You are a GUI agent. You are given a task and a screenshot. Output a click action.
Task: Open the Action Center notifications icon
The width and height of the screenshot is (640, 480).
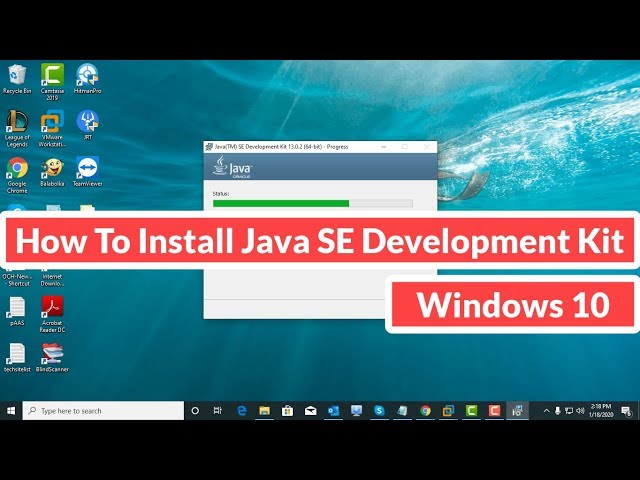click(626, 411)
